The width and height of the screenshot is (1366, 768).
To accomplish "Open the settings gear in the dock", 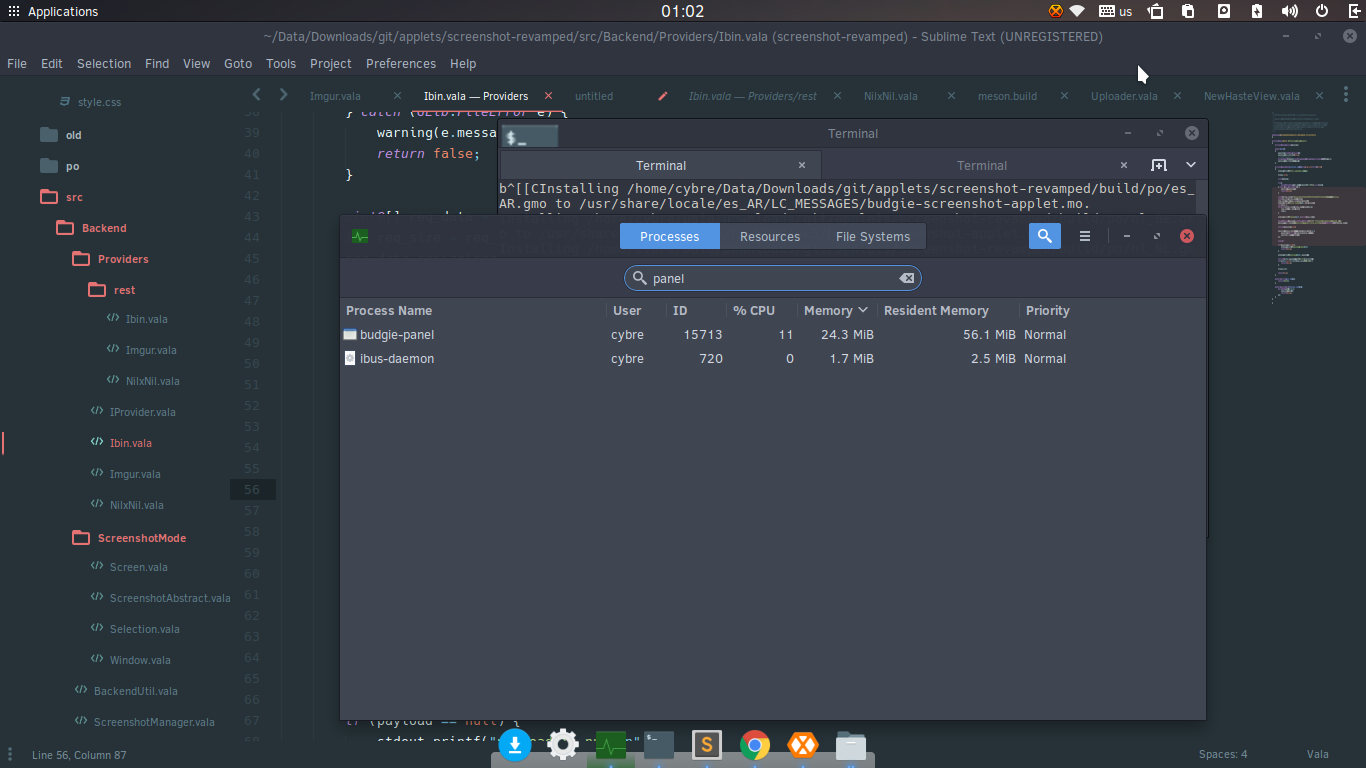I will pyautogui.click(x=563, y=745).
